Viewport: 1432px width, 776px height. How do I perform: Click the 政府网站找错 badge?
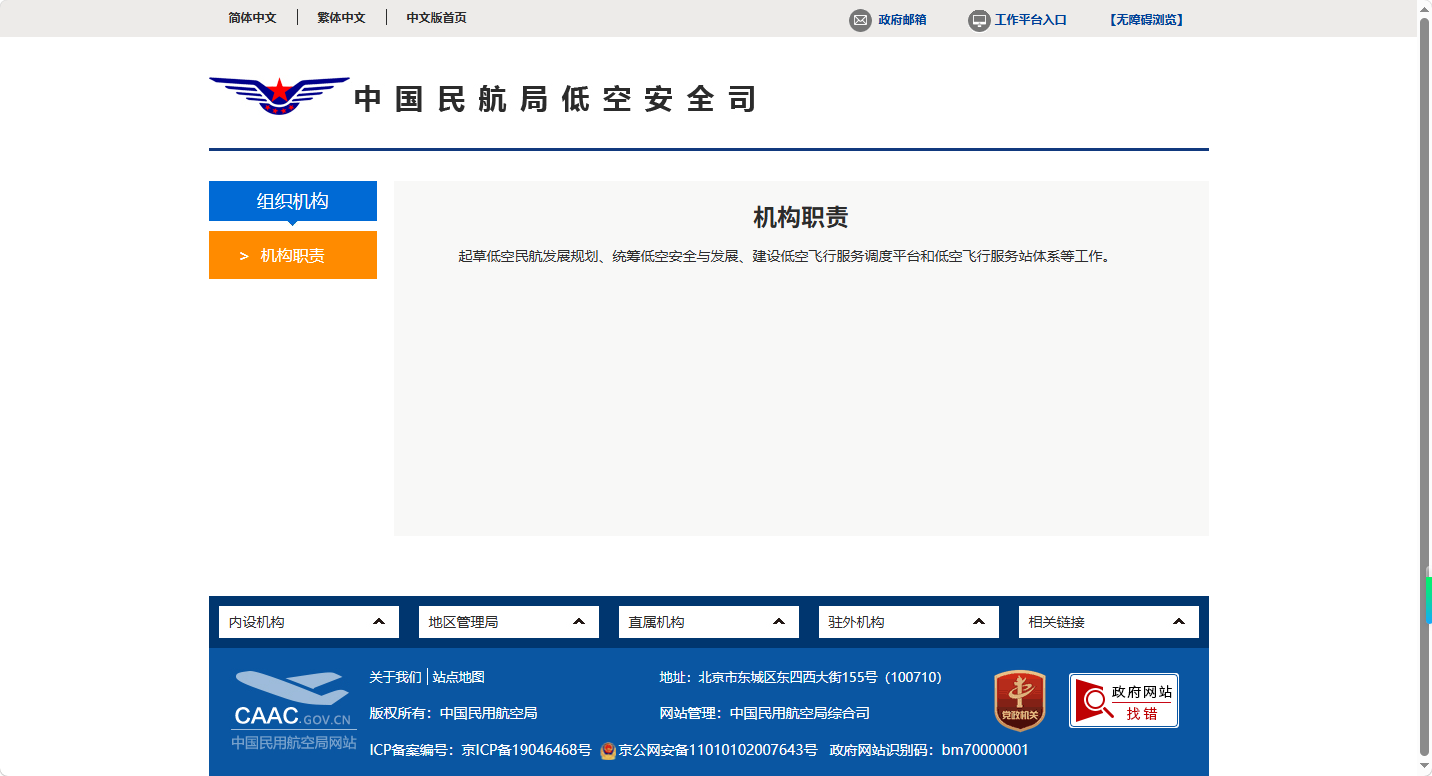pyautogui.click(x=1124, y=700)
